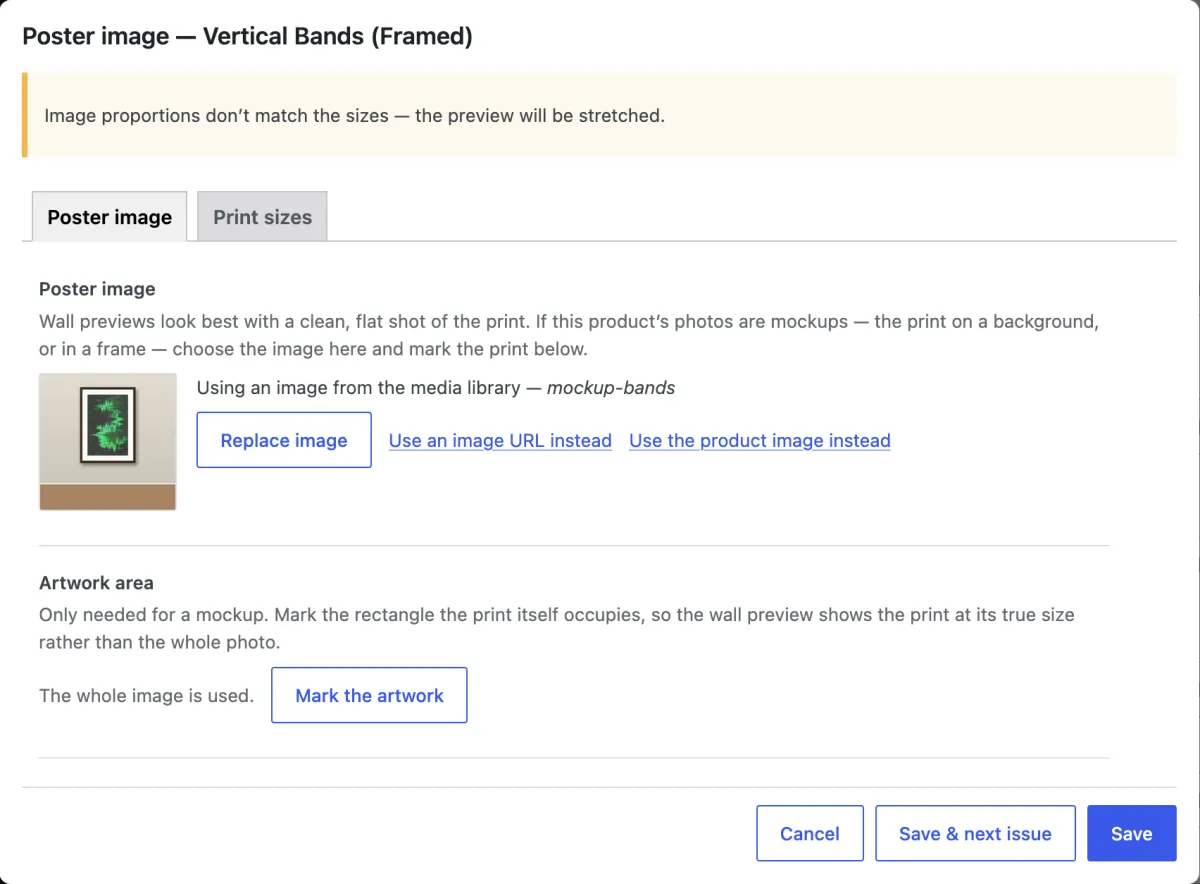This screenshot has width=1200, height=884.
Task: Click the Mark the artwork button
Action: (369, 695)
